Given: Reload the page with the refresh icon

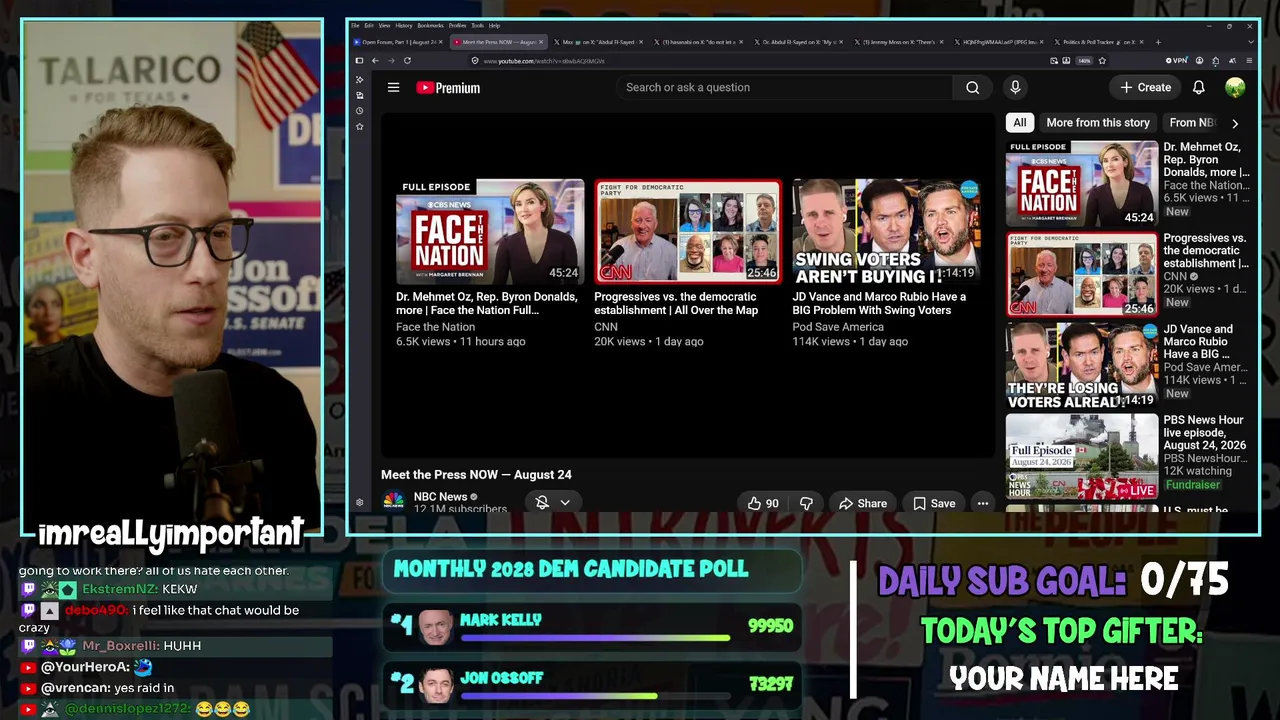Looking at the screenshot, I should click(407, 61).
